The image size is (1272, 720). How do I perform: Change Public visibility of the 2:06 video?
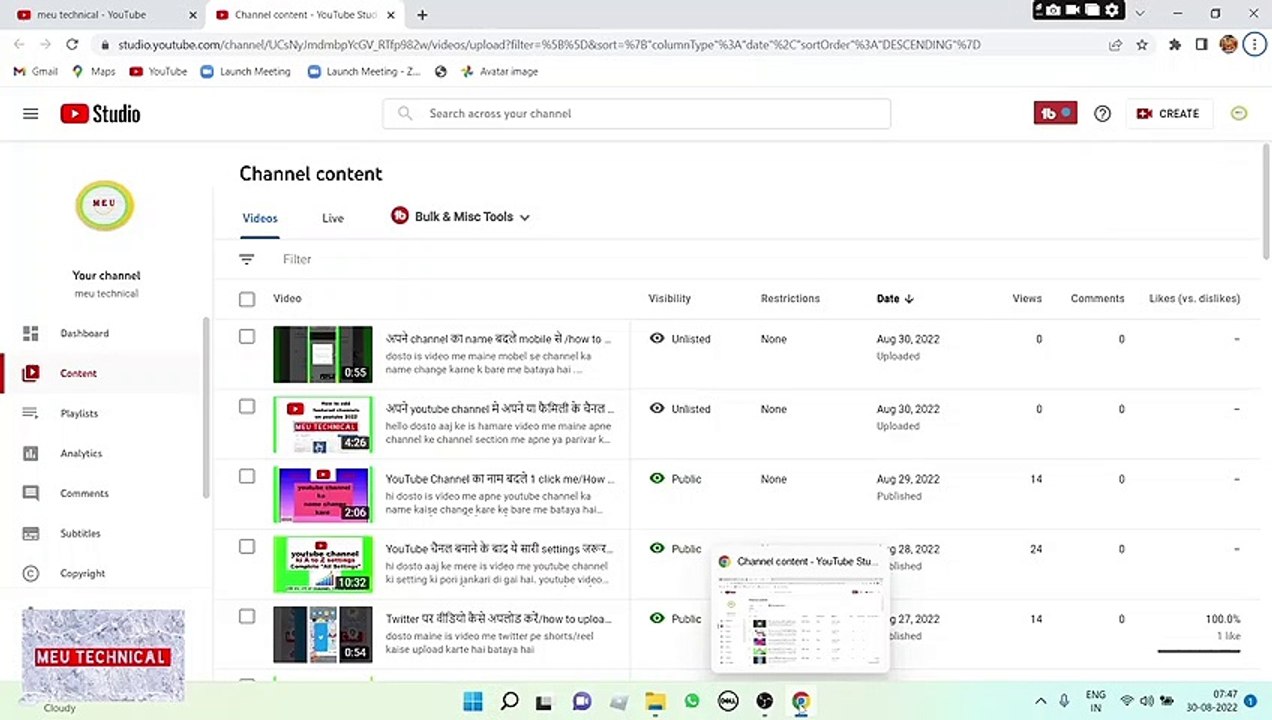coord(676,479)
